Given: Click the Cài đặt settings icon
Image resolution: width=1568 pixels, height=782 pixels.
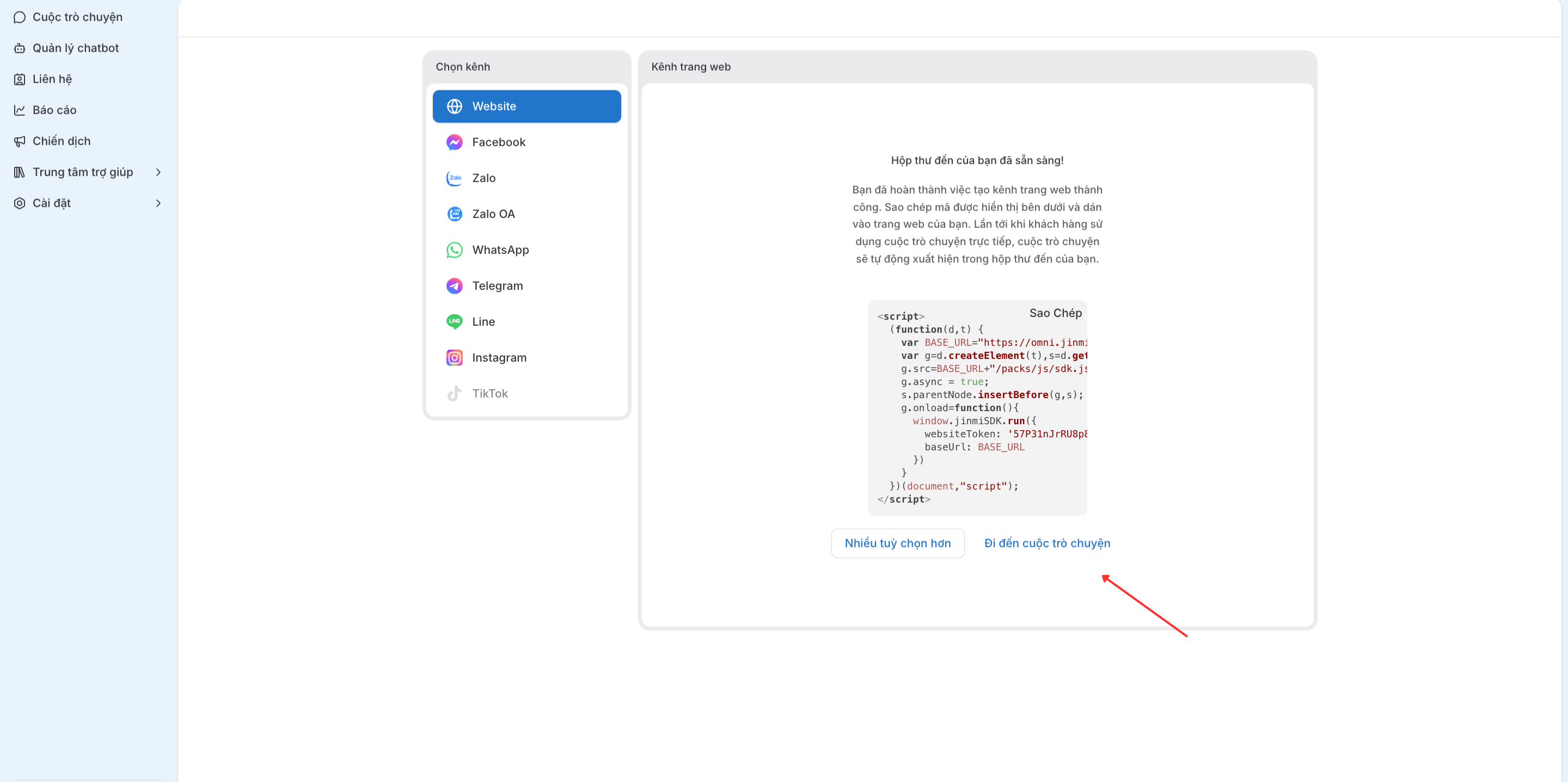Looking at the screenshot, I should point(20,204).
